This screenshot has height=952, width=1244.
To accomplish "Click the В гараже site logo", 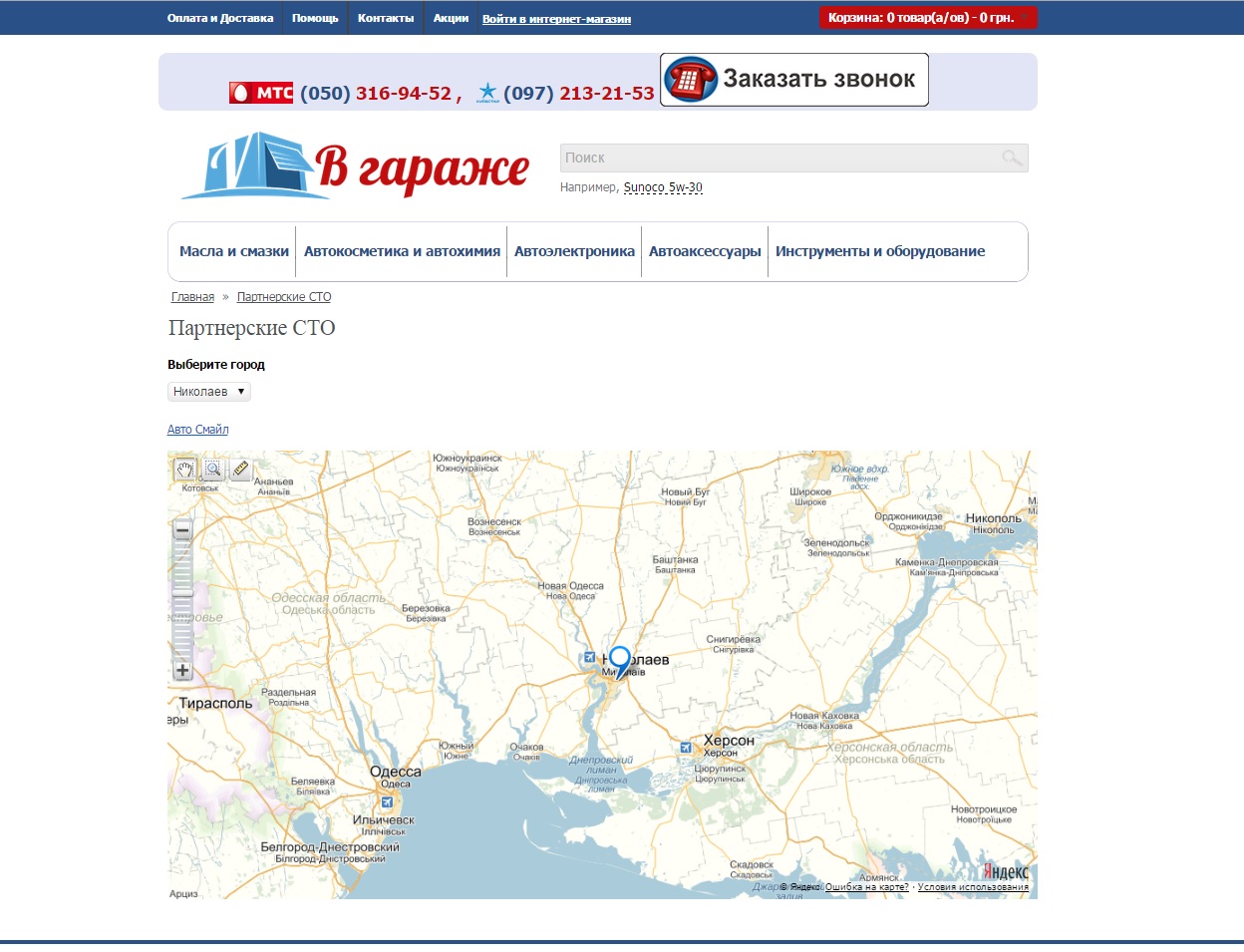I will coord(355,165).
